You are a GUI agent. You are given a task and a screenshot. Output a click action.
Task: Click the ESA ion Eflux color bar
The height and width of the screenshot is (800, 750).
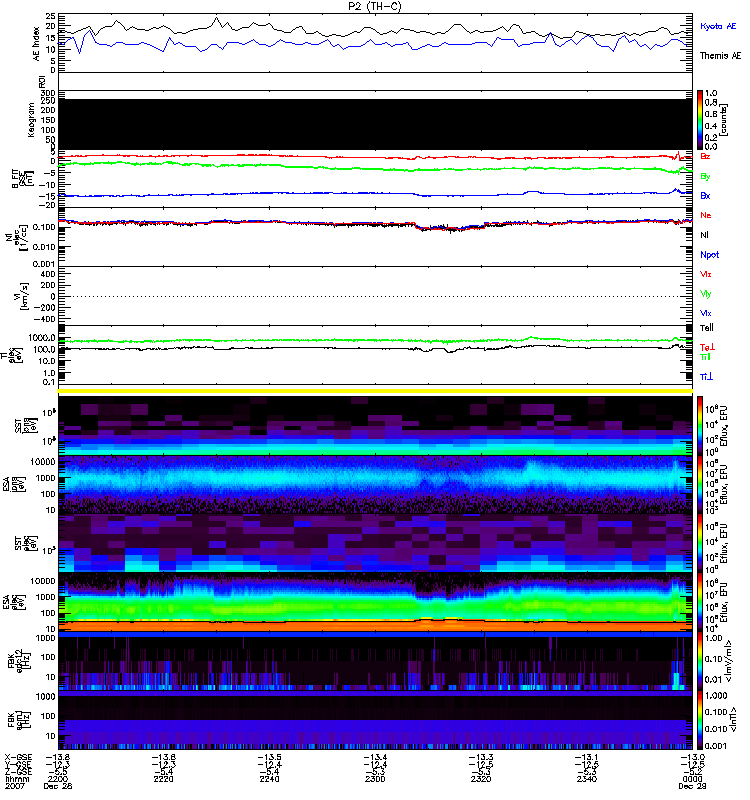click(699, 484)
